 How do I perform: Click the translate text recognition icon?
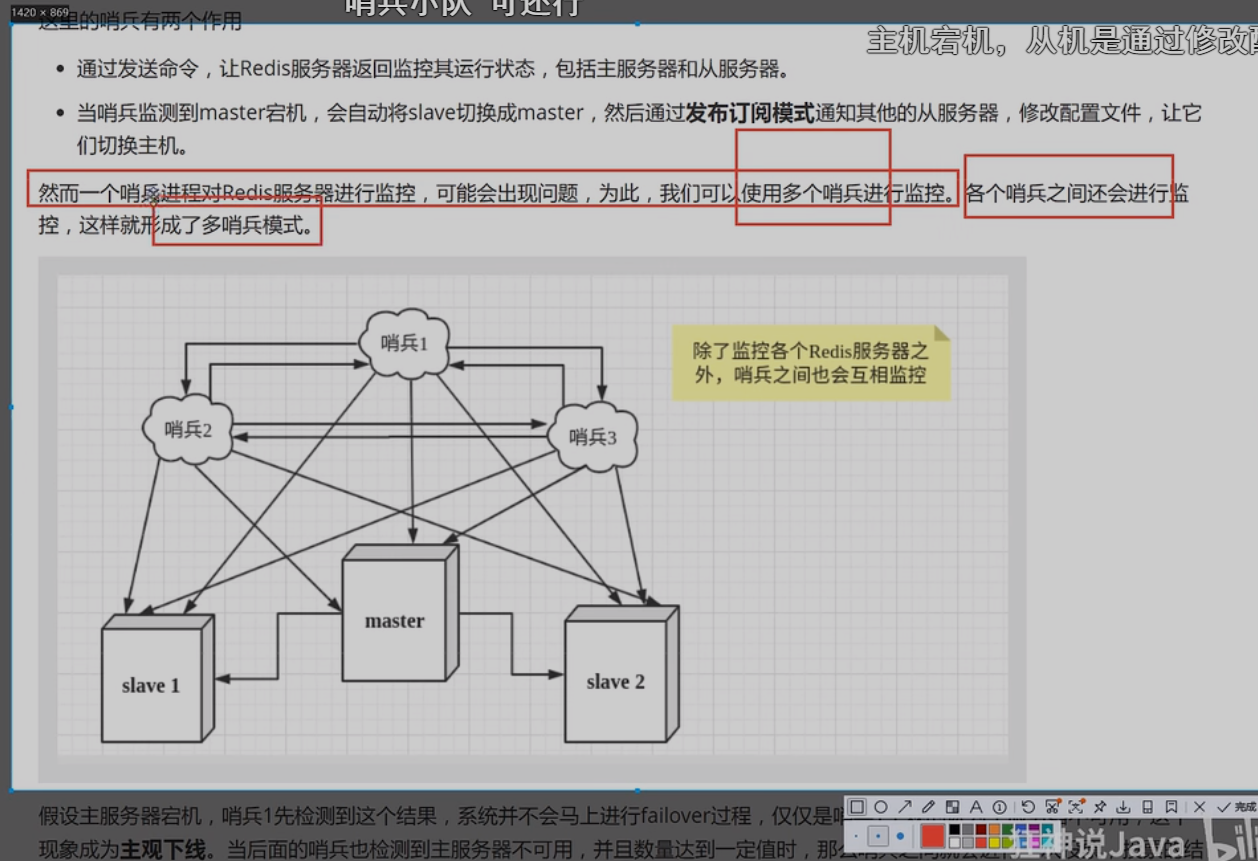[1076, 807]
